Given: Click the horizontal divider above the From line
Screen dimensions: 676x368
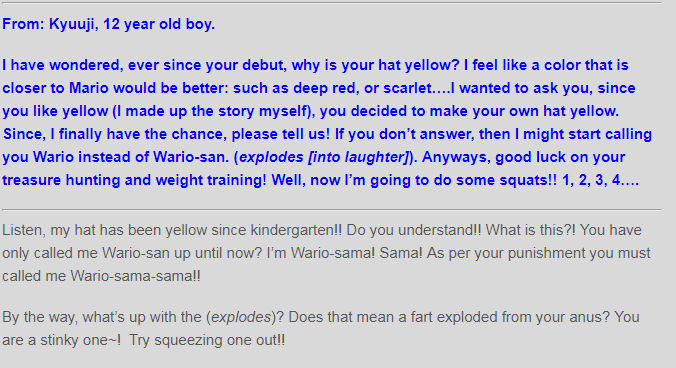Looking at the screenshot, I should point(332,3).
